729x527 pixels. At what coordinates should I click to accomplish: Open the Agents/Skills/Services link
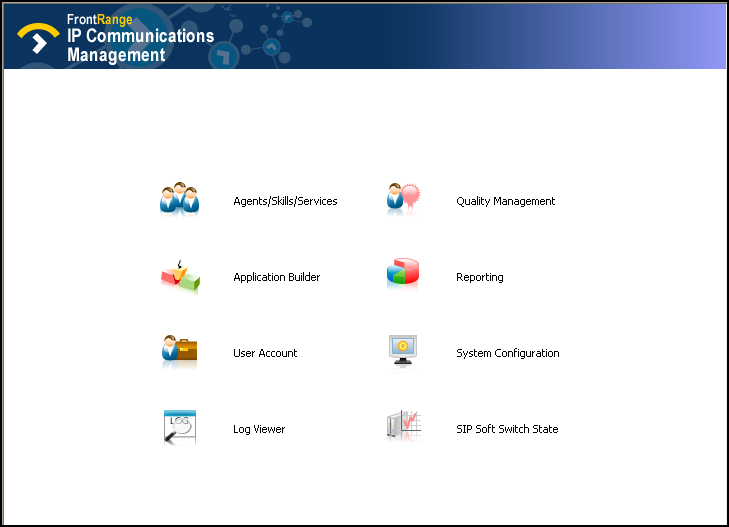pyautogui.click(x=285, y=201)
